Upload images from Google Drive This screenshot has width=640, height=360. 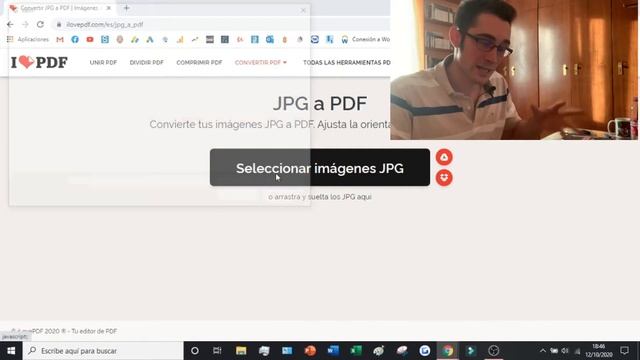point(444,157)
